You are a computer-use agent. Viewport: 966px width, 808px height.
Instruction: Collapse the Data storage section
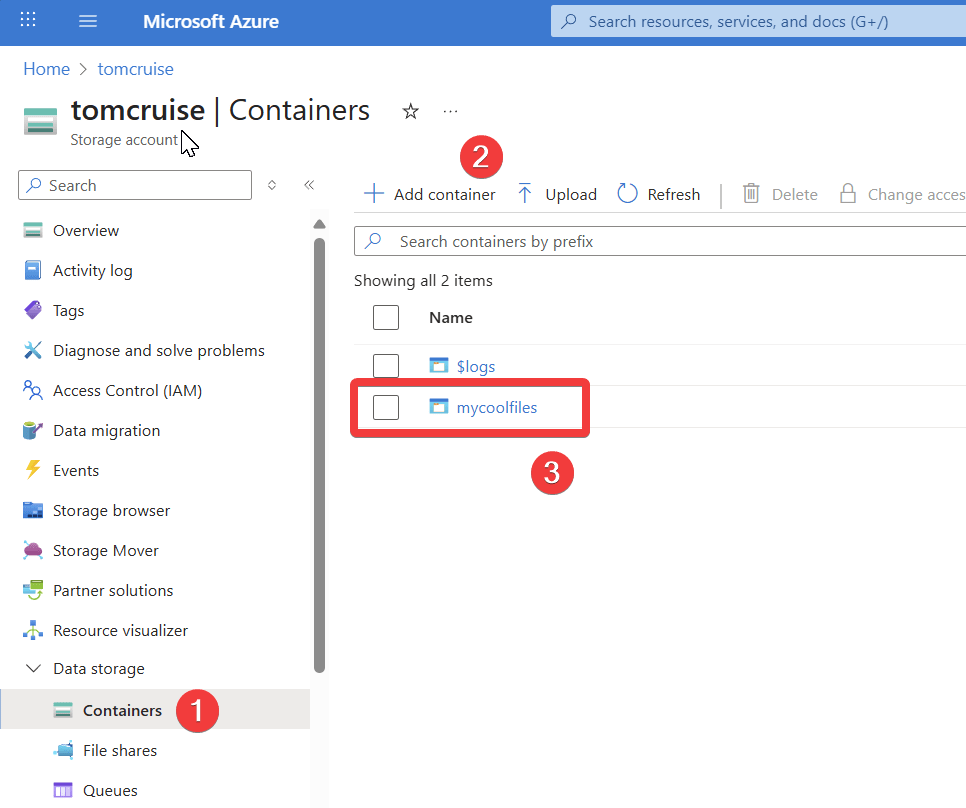34,669
